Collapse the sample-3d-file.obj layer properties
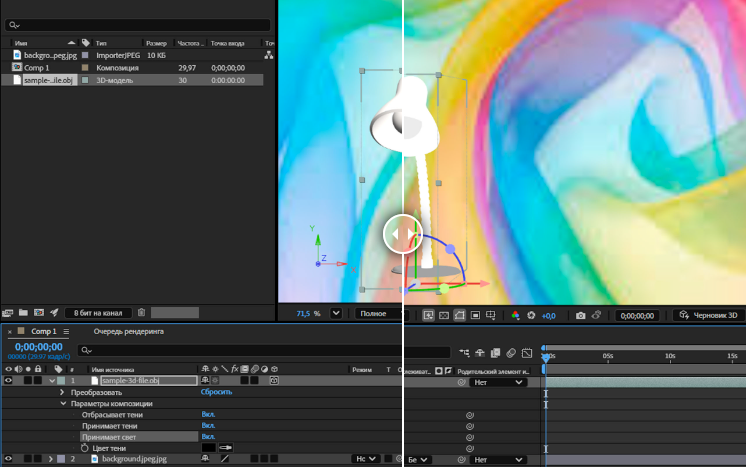Image resolution: width=747 pixels, height=469 pixels. (52, 381)
